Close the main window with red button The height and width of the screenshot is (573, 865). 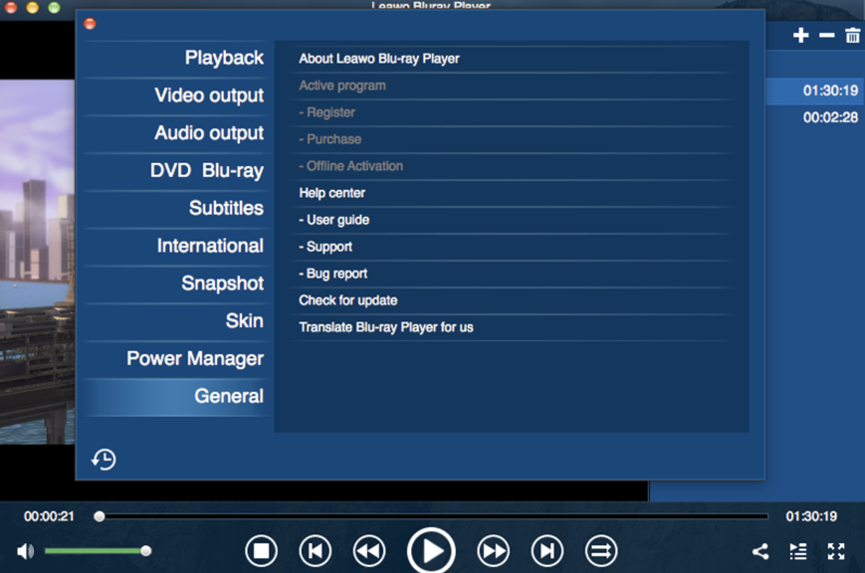pos(10,7)
